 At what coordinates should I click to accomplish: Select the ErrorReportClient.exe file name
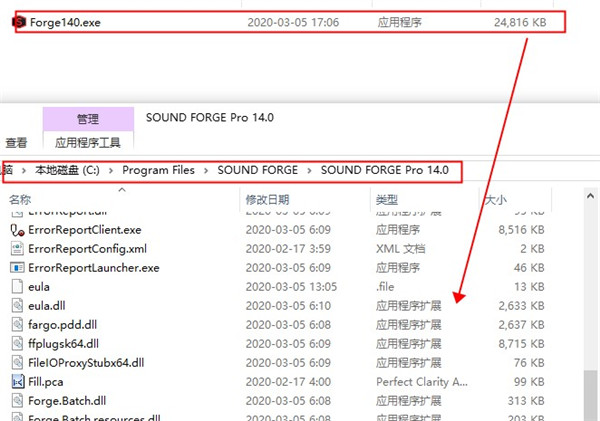85,230
